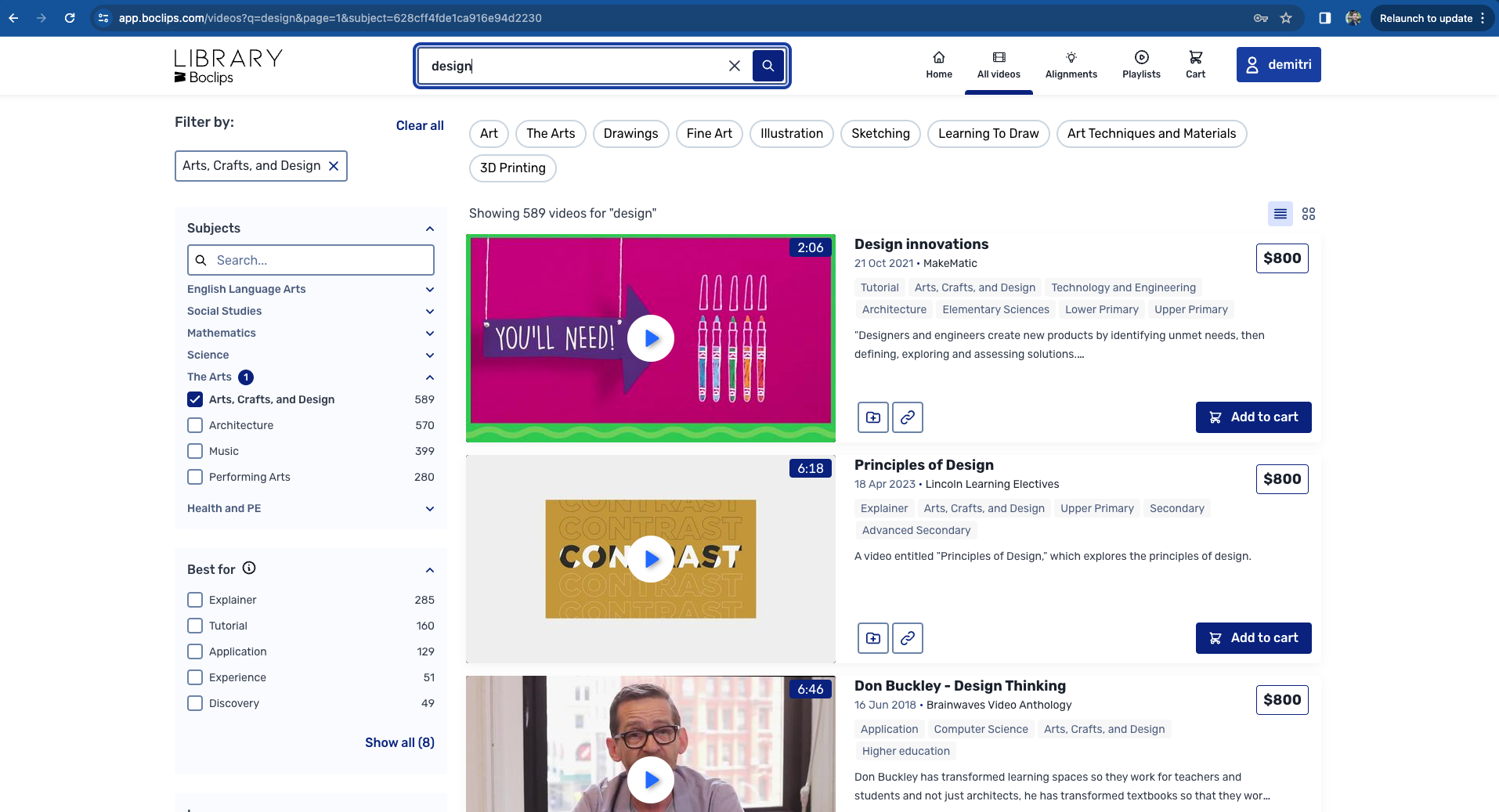Play the Design innovations video
Screen dimensions: 1499x812
651,338
